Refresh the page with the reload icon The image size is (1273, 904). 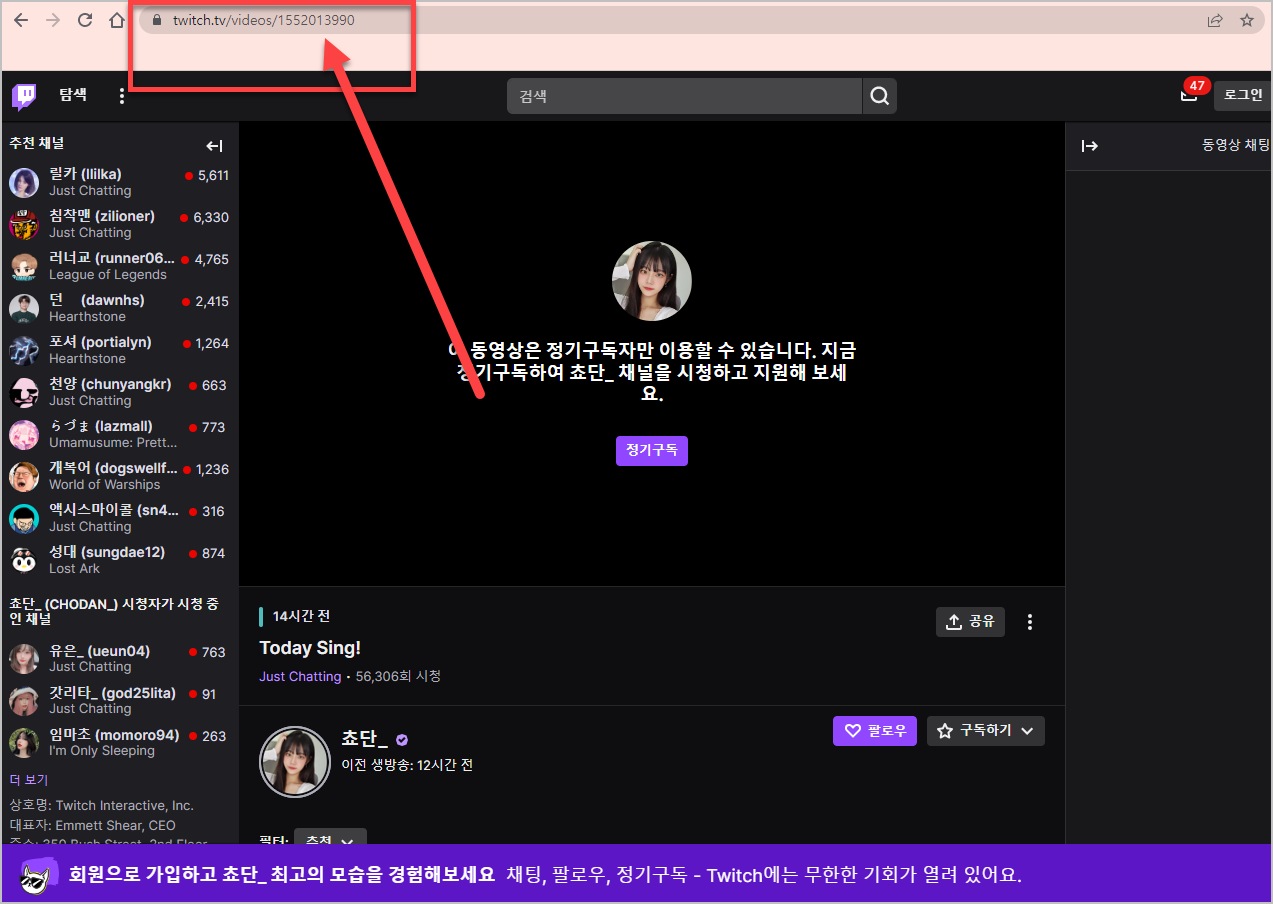(x=84, y=19)
